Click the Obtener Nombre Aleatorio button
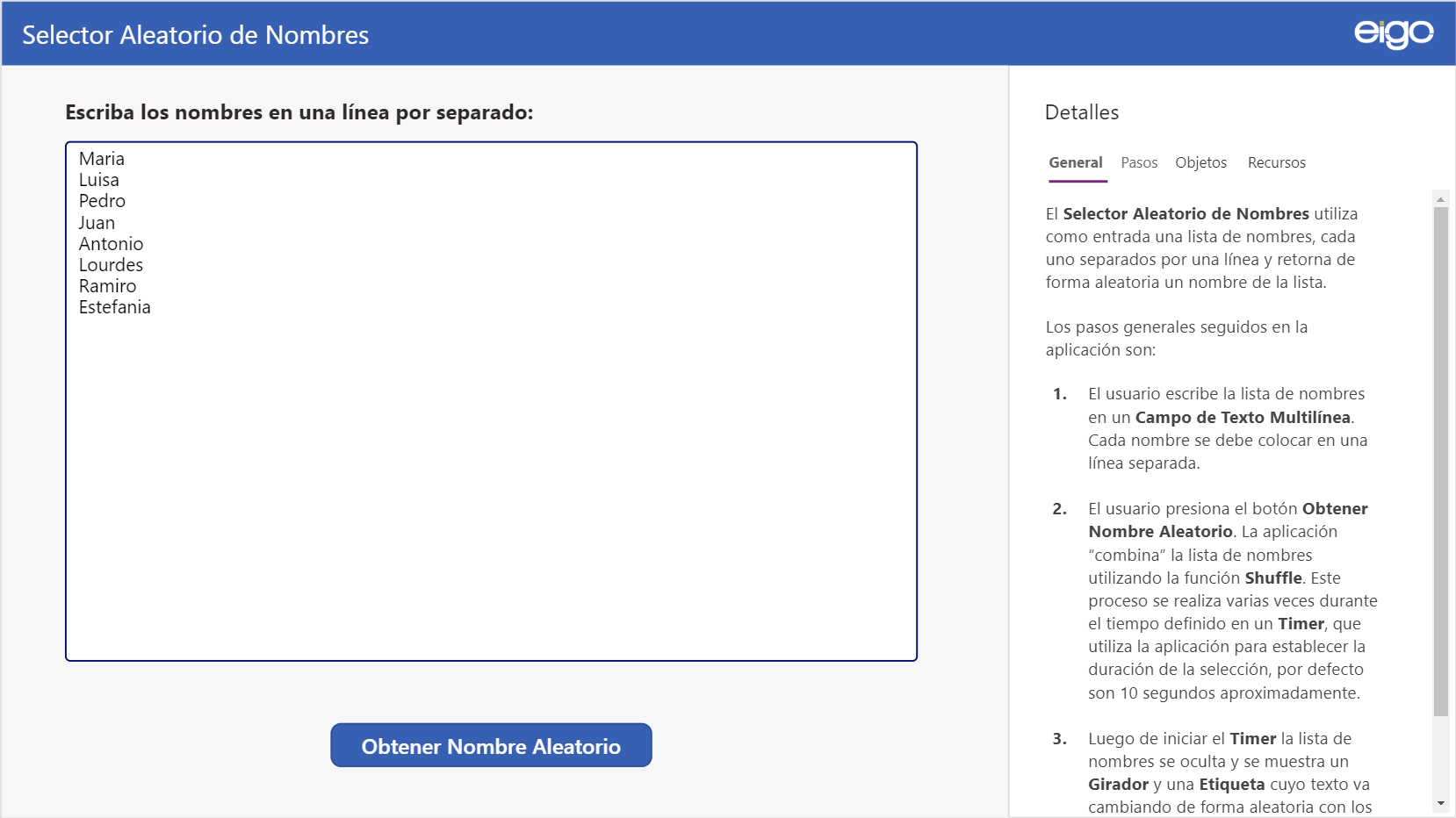The width and height of the screenshot is (1456, 818). click(491, 745)
